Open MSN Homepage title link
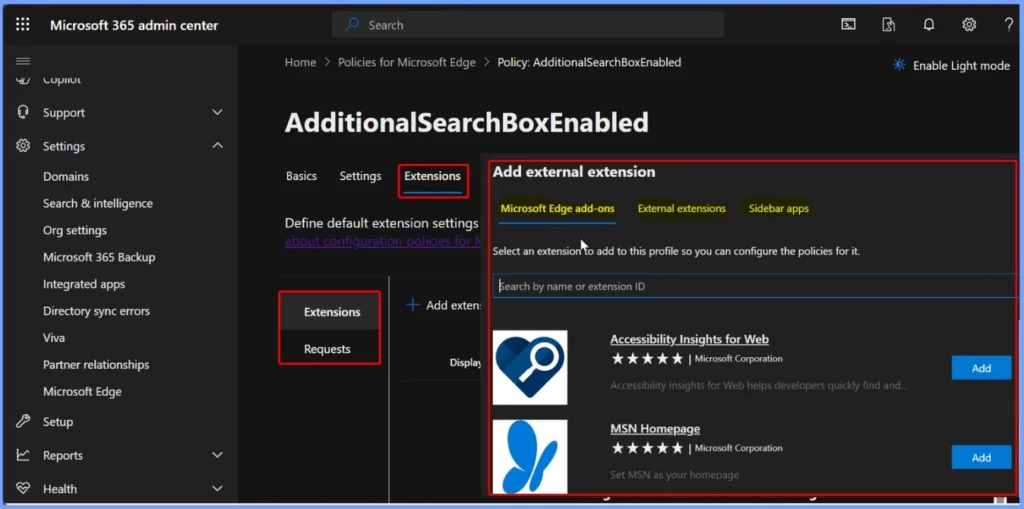Screen dimensions: 1024x509 [655, 429]
